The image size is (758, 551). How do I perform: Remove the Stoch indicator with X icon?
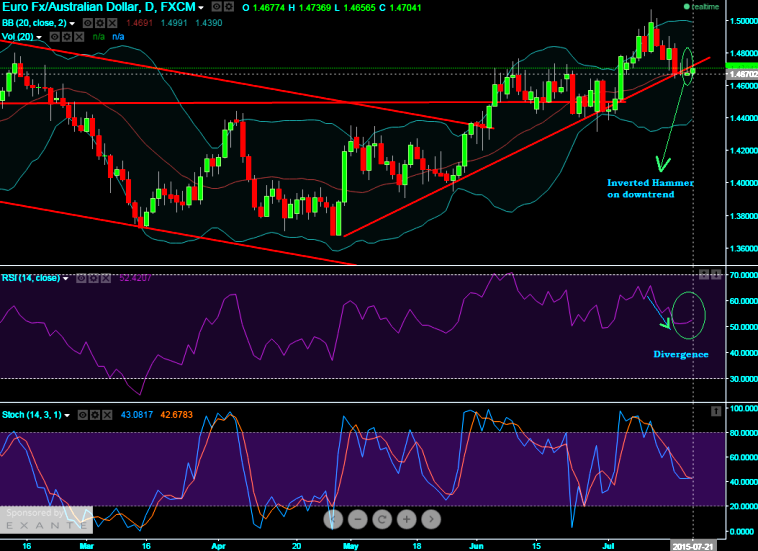(x=107, y=415)
